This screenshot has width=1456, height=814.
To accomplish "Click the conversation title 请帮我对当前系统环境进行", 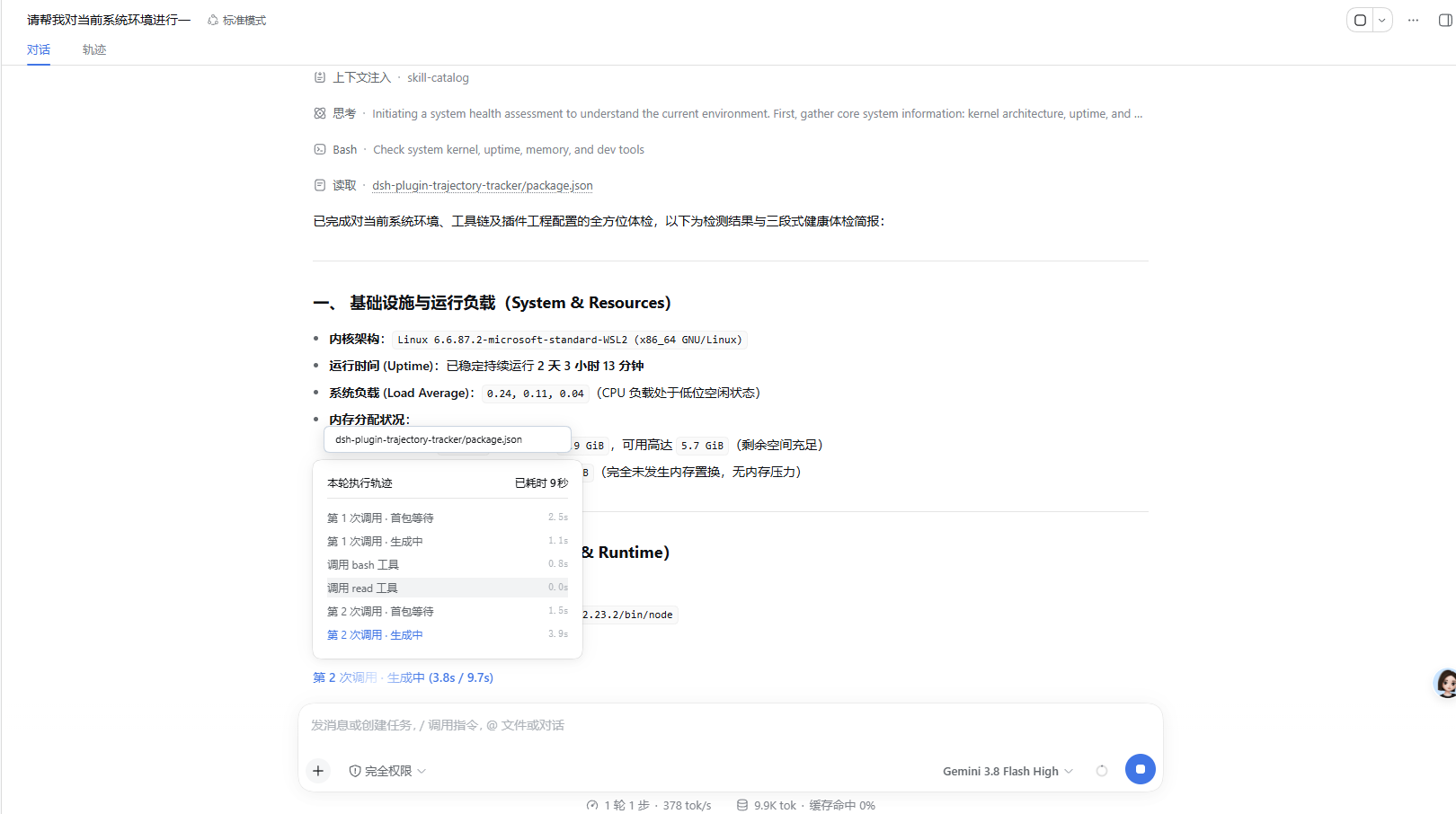I will pyautogui.click(x=109, y=20).
